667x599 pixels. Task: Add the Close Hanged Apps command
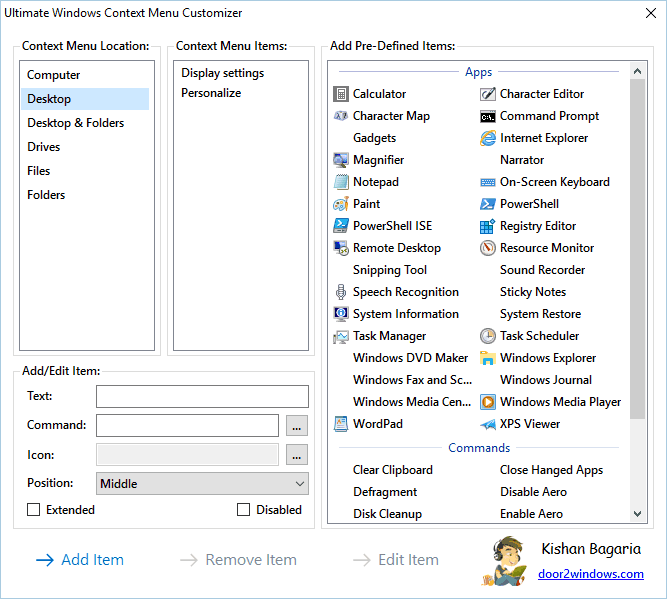pos(551,470)
